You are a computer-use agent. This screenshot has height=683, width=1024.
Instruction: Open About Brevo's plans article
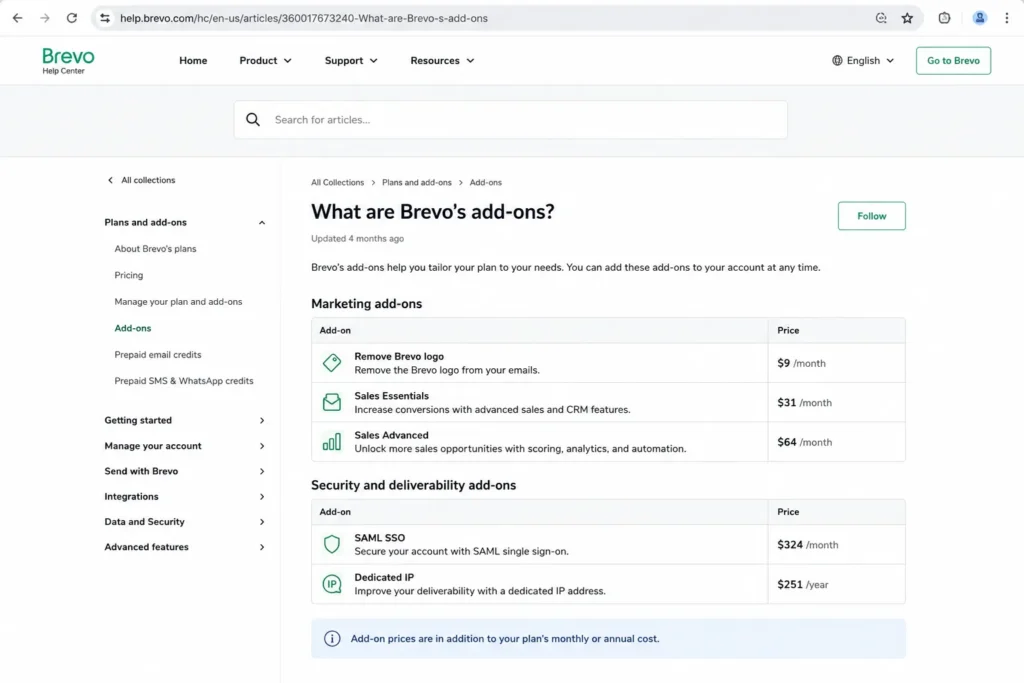pyautogui.click(x=155, y=249)
